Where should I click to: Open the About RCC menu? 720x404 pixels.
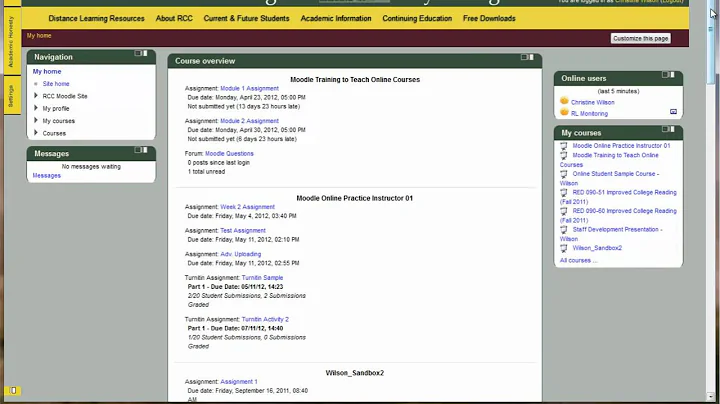[x=174, y=18]
